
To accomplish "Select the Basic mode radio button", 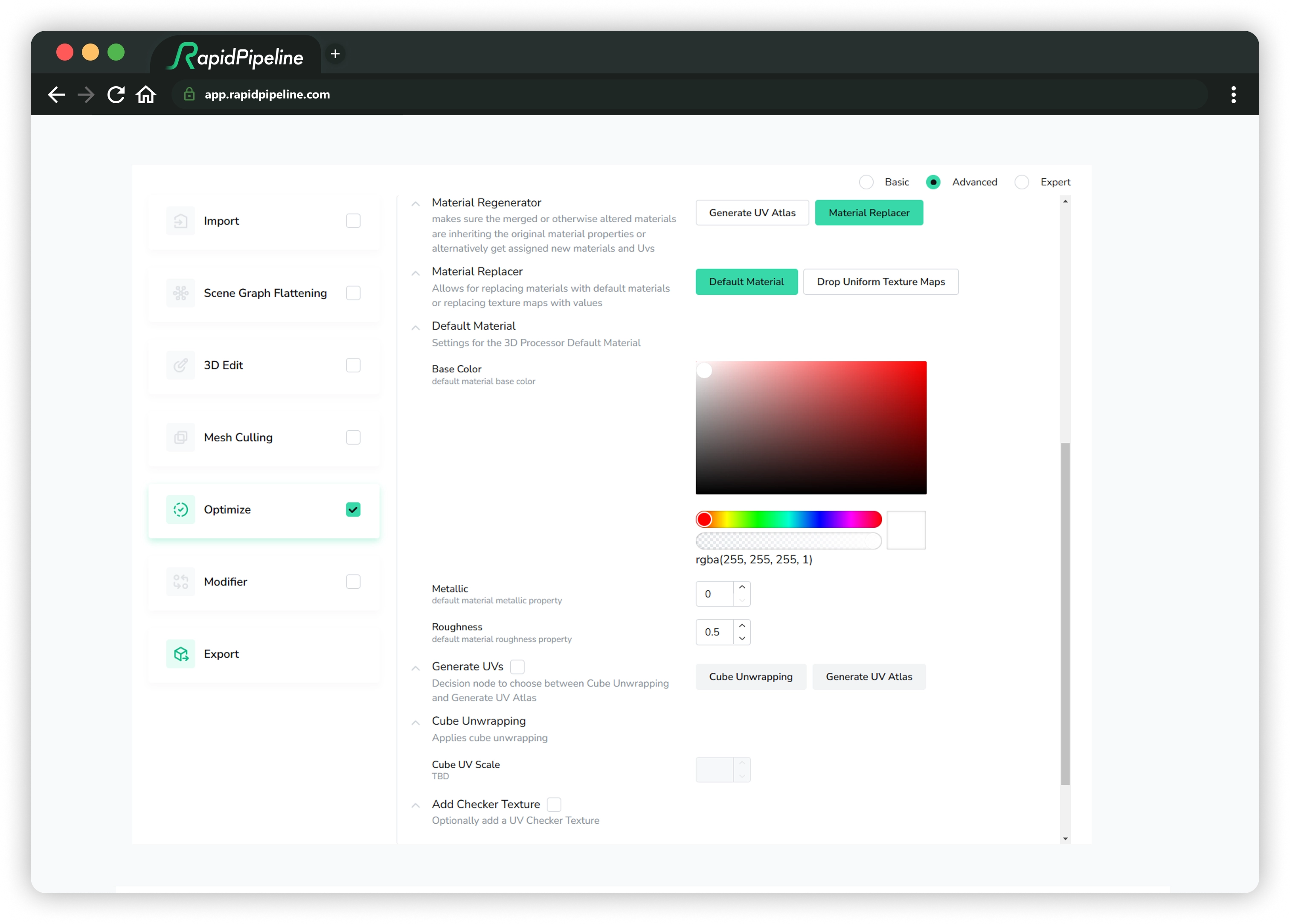I will 866,182.
